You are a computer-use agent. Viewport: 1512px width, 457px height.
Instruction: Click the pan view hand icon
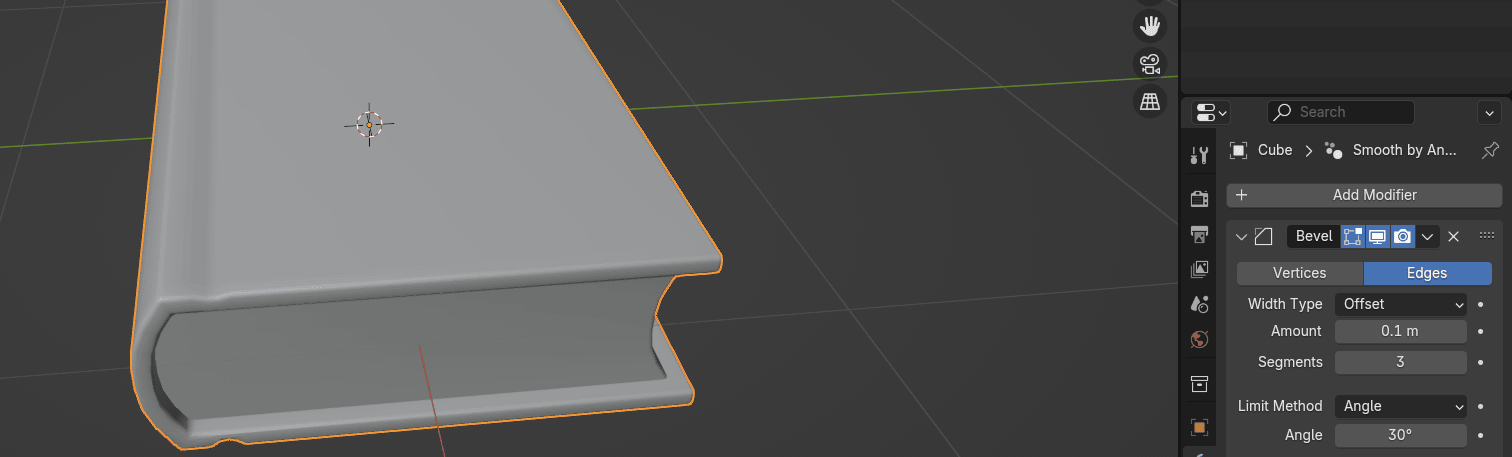1150,25
